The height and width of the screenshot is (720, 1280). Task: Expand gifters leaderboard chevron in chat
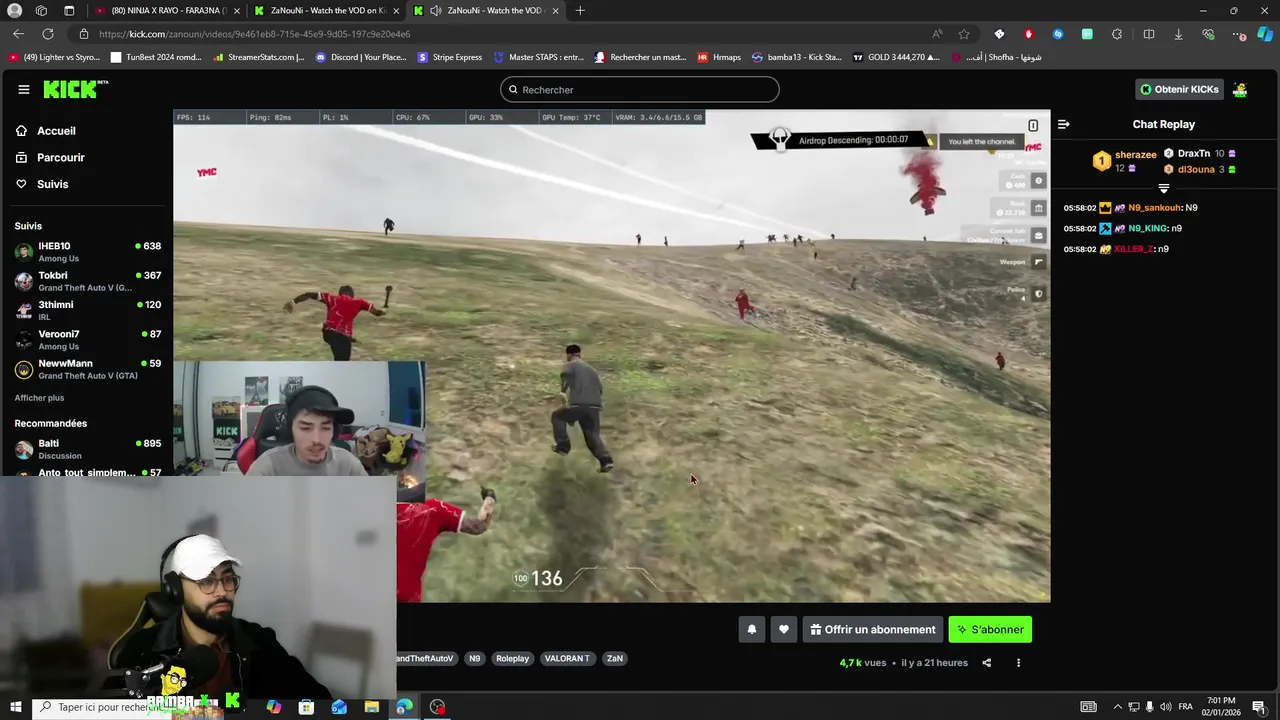point(1163,188)
